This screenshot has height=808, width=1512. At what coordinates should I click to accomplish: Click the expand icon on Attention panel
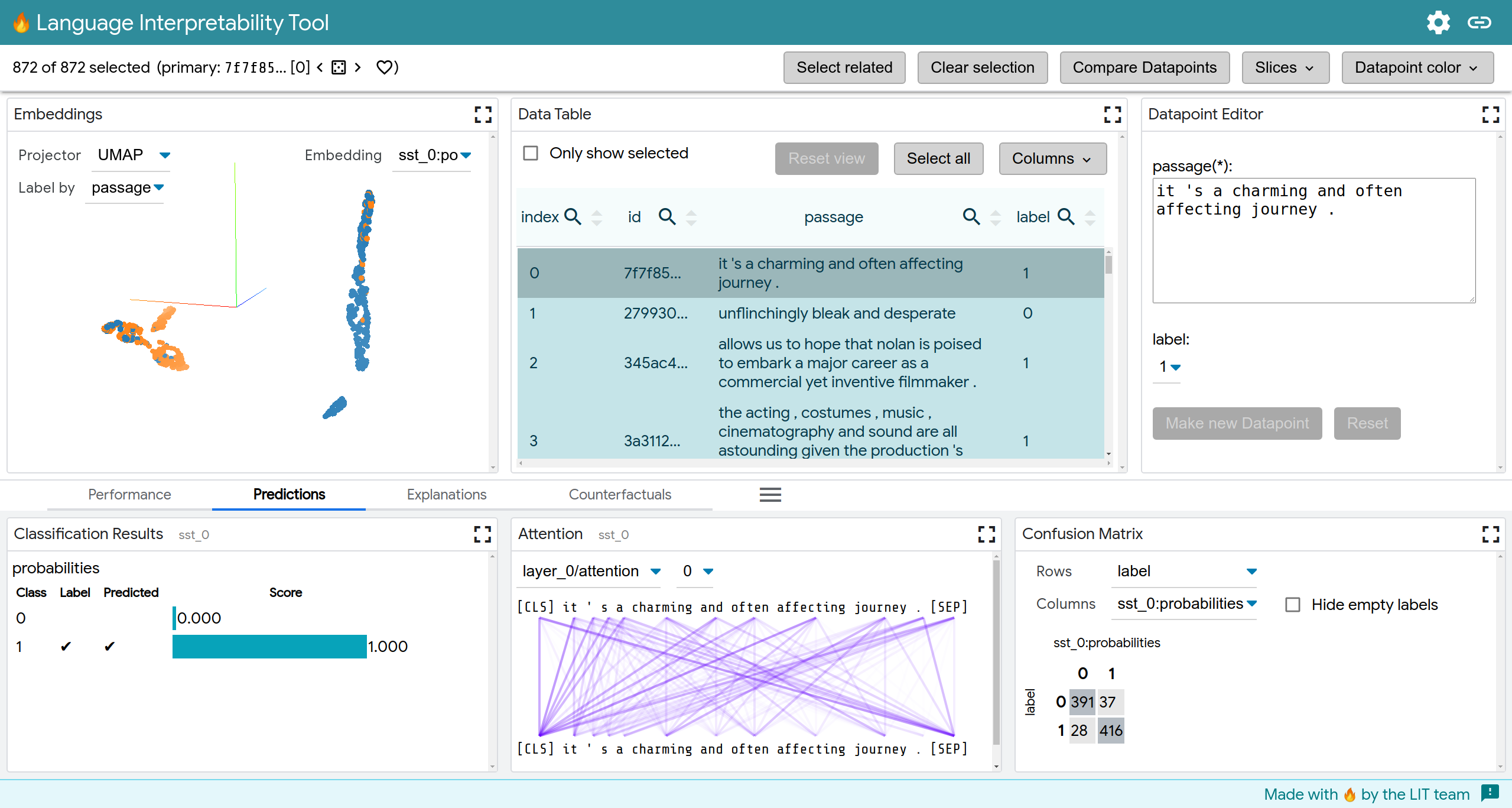pyautogui.click(x=987, y=534)
